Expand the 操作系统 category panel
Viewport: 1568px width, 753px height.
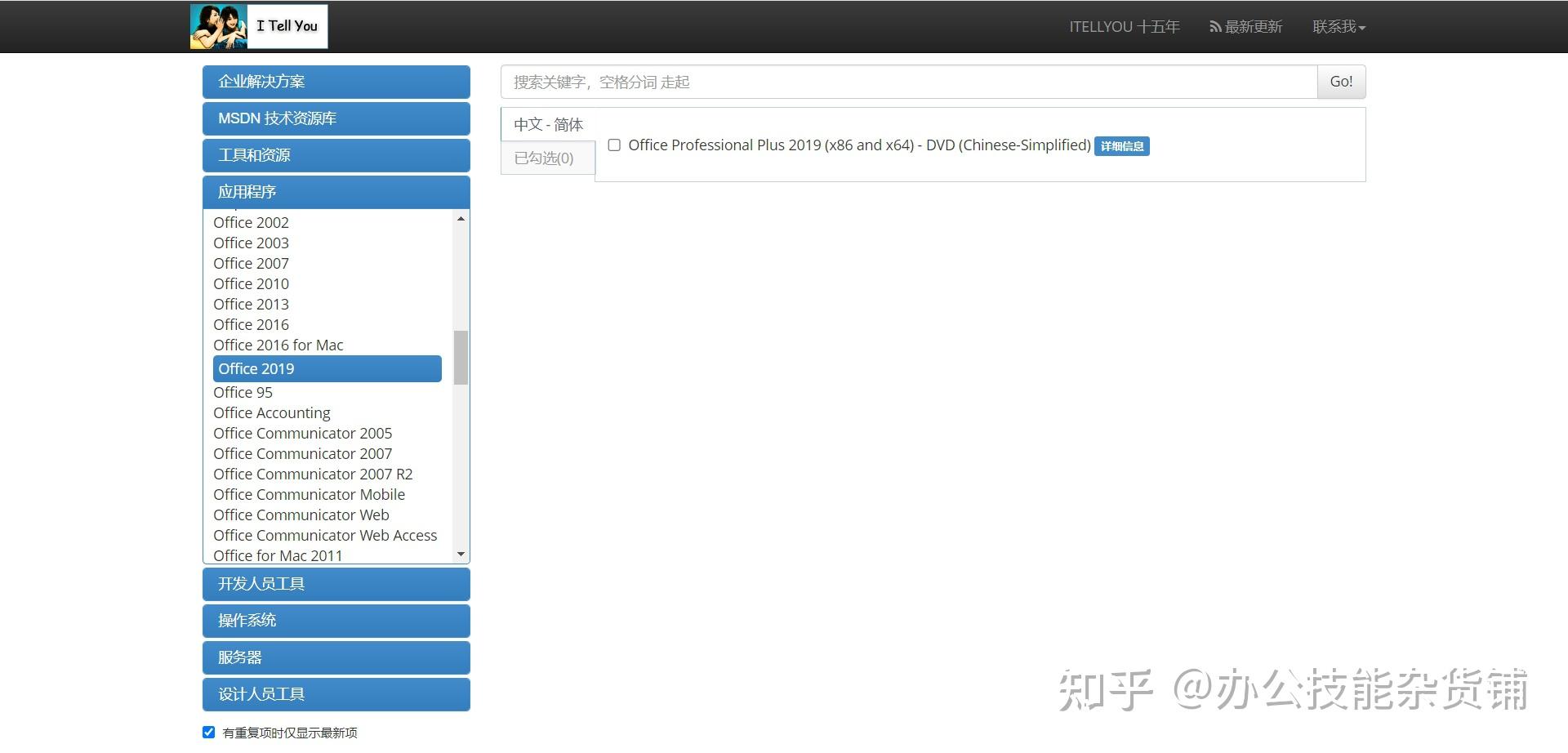coord(336,620)
